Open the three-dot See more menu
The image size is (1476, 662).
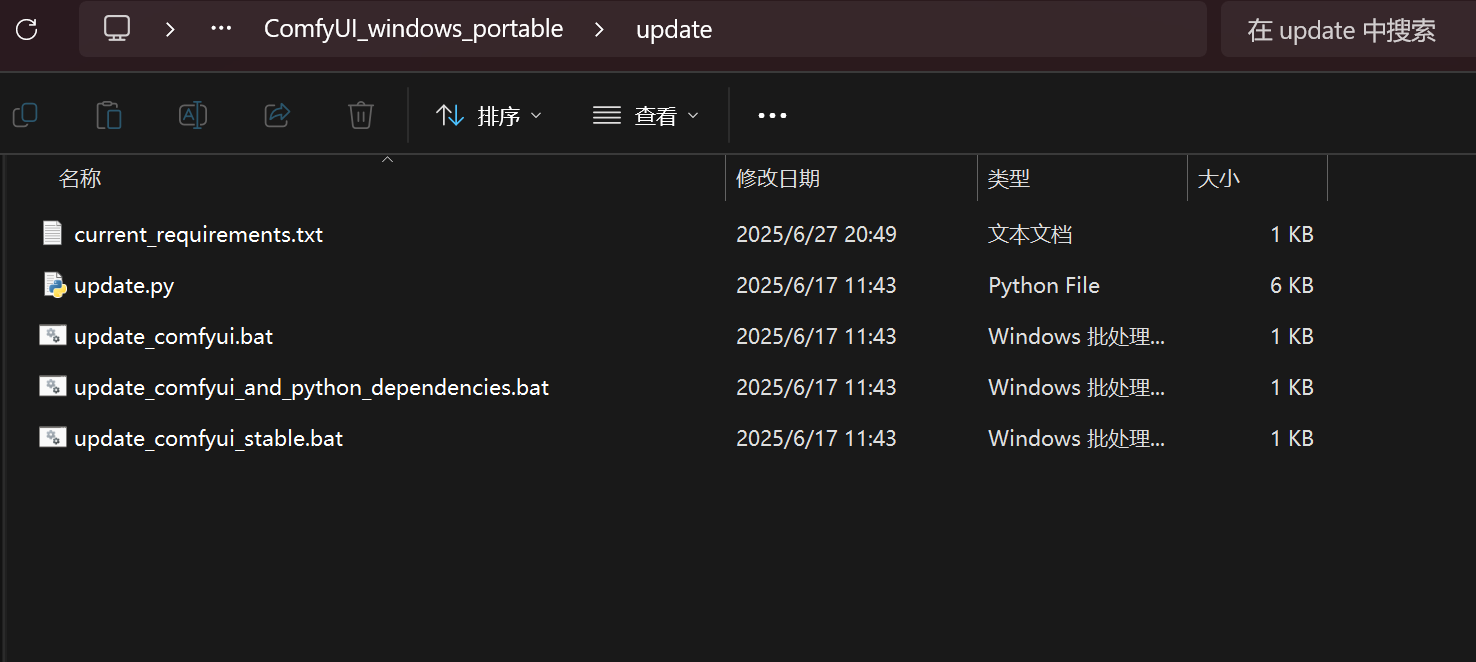click(772, 116)
